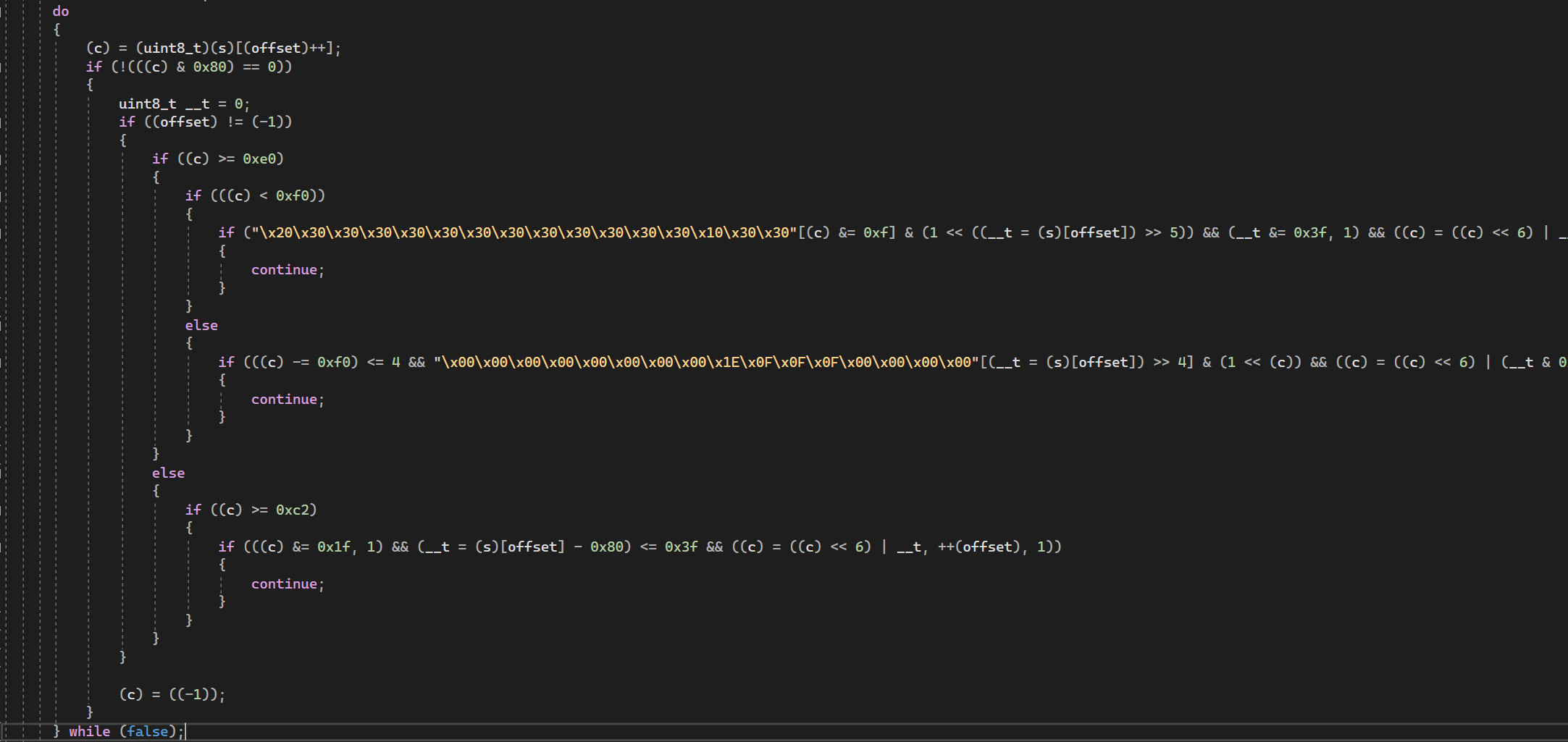Click the '(c) = ((-1));' assignment line

coord(172,693)
